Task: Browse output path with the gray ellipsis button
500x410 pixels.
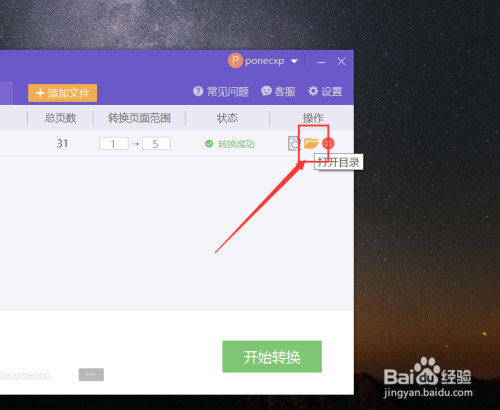Action: (91, 374)
